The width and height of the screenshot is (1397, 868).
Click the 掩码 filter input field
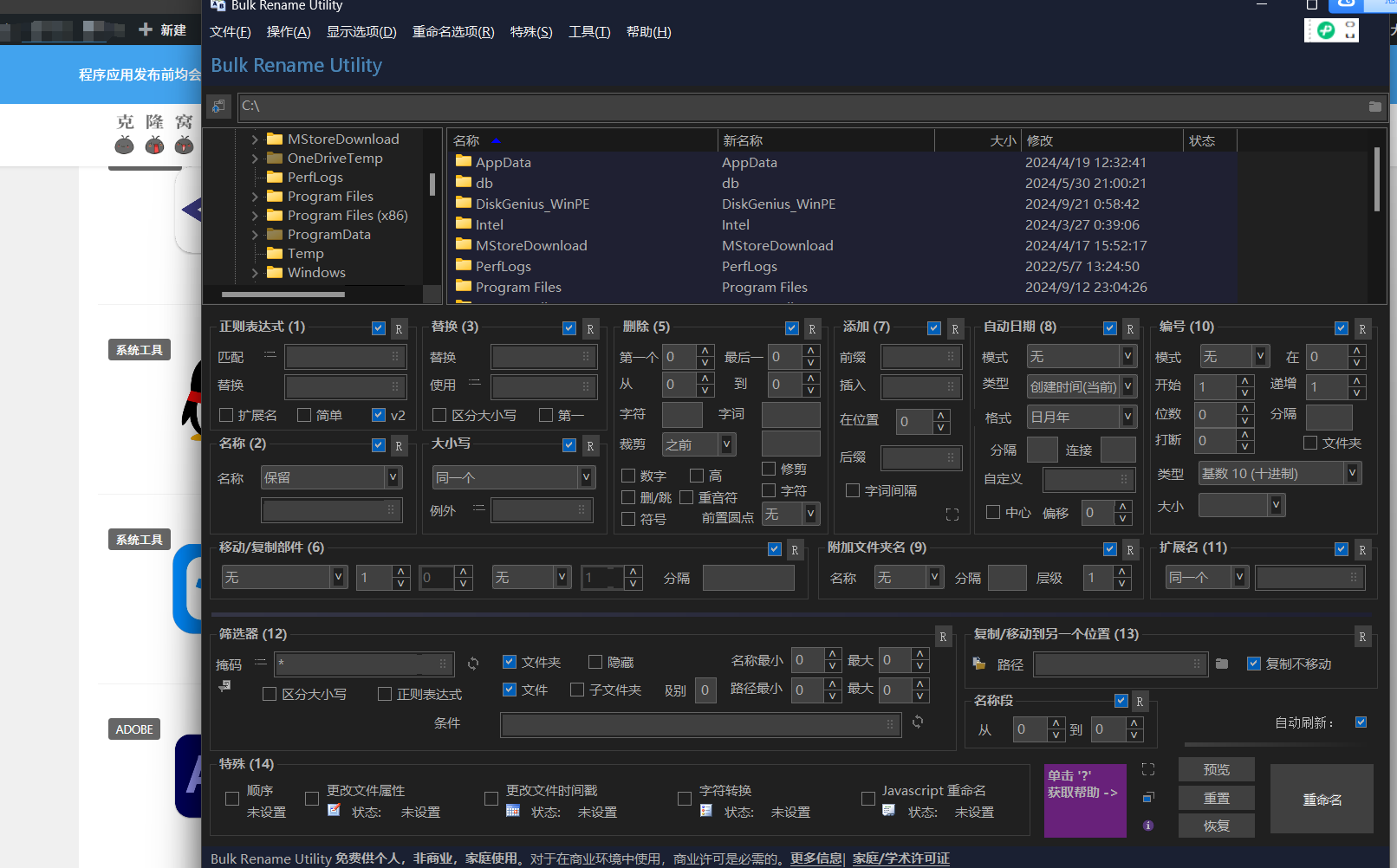coord(364,664)
